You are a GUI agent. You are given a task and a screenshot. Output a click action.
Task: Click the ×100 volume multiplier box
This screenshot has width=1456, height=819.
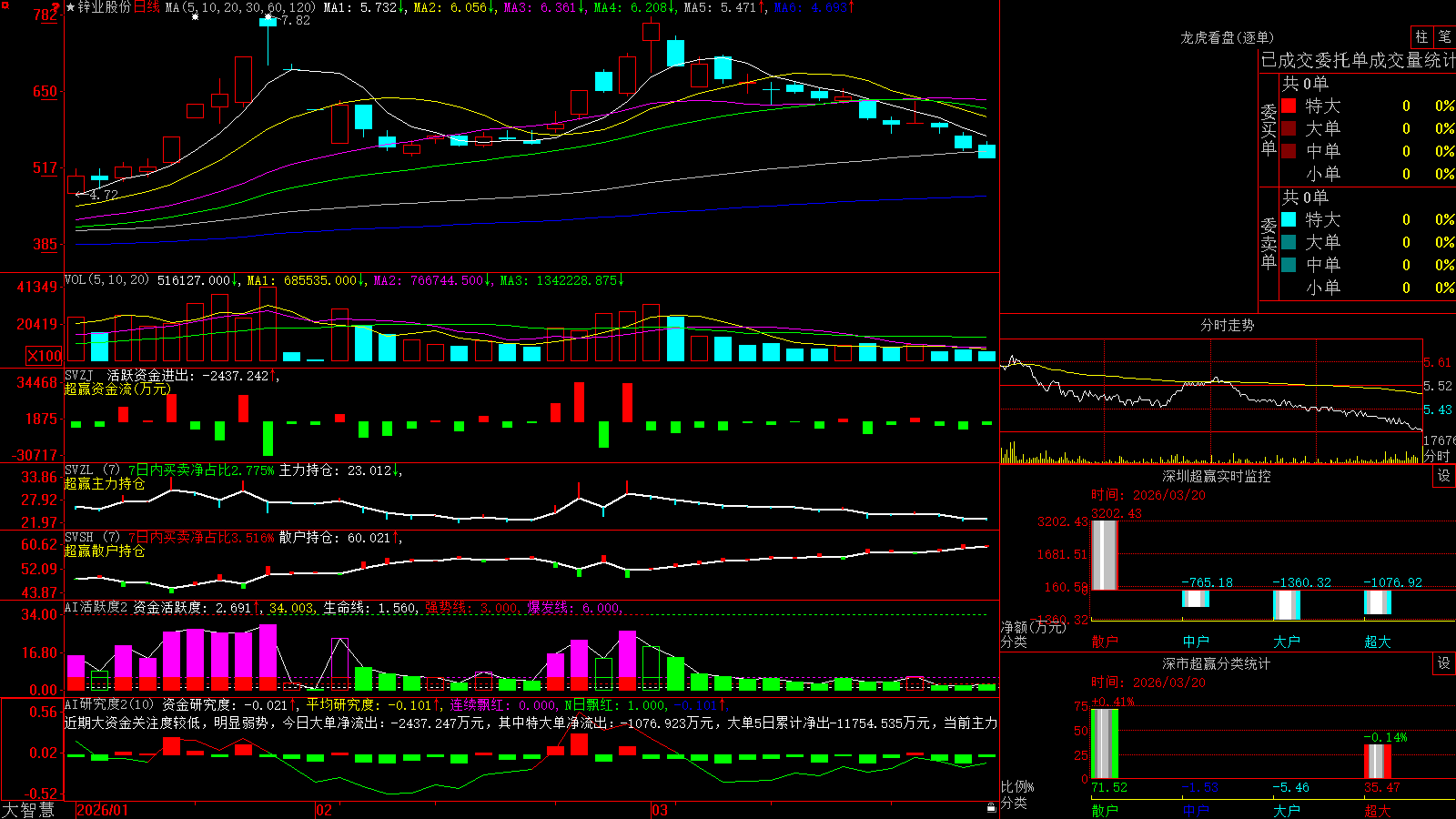tap(45, 357)
